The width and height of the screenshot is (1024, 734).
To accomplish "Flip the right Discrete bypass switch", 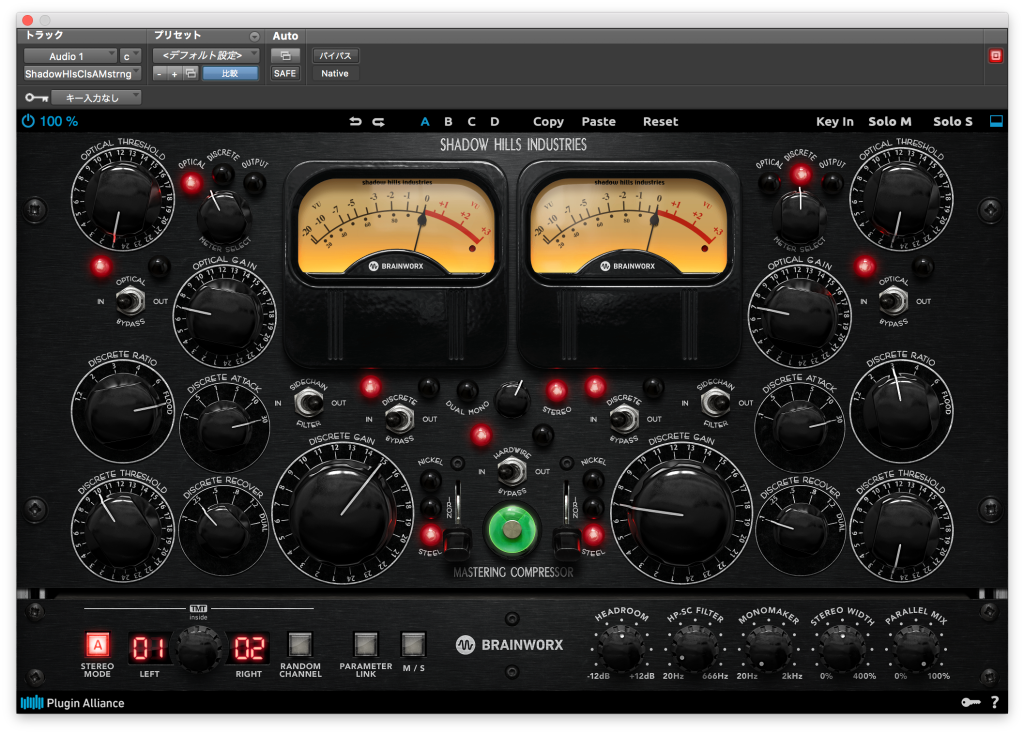I will [x=624, y=419].
